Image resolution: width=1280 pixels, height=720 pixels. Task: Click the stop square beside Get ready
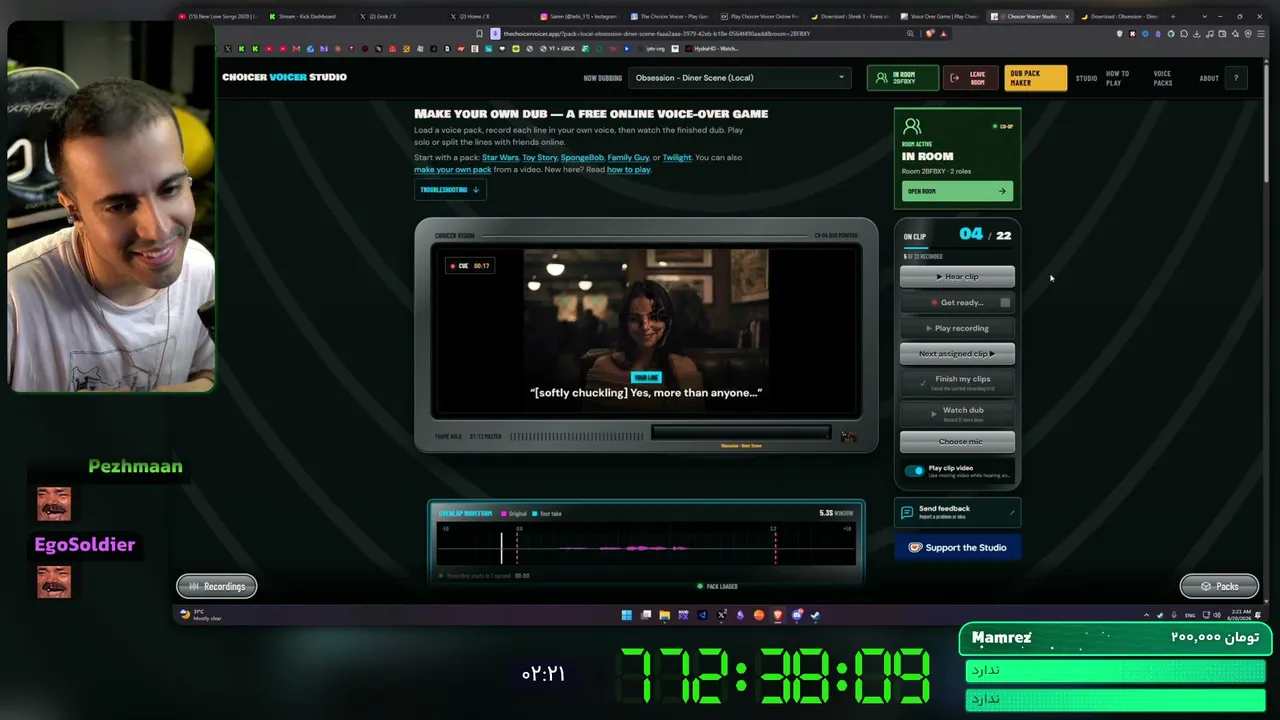pyautogui.click(x=1005, y=302)
